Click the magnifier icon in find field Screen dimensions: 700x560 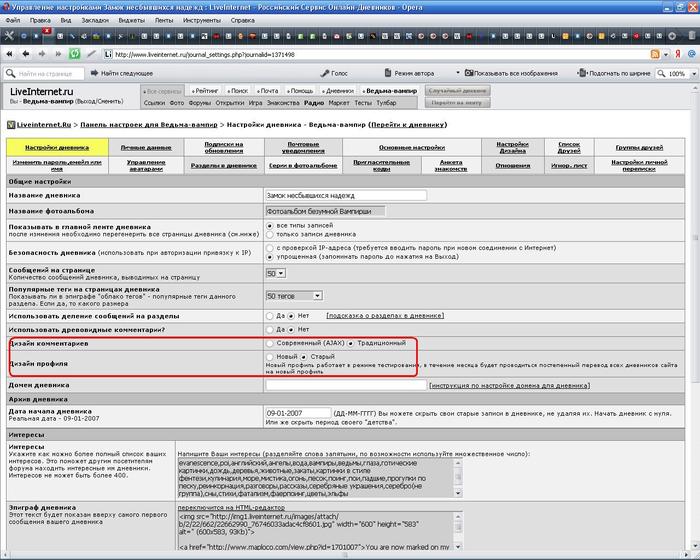[x=10, y=73]
